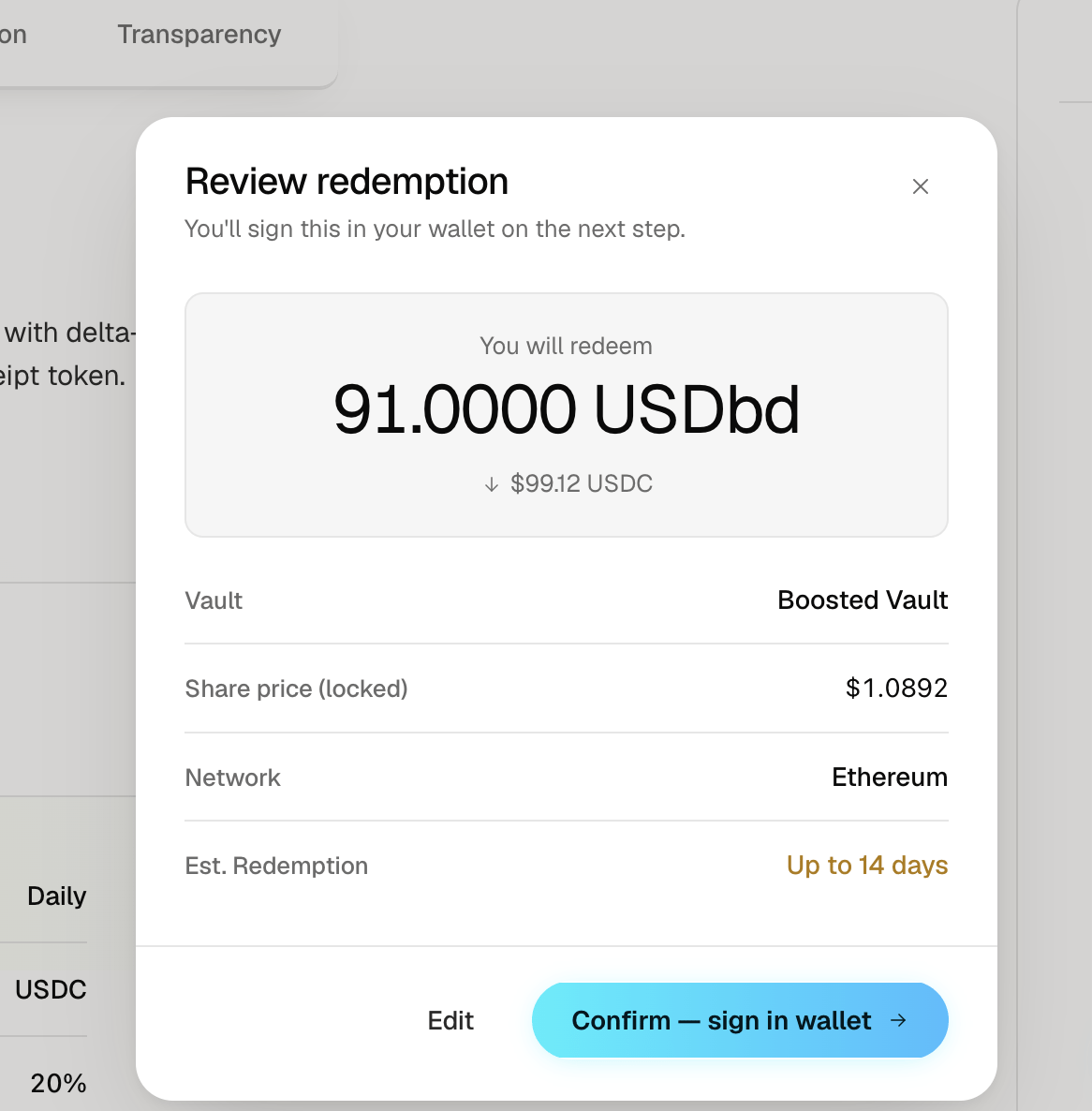Click the Review redemption heading
1092x1111 pixels.
pyautogui.click(x=347, y=182)
